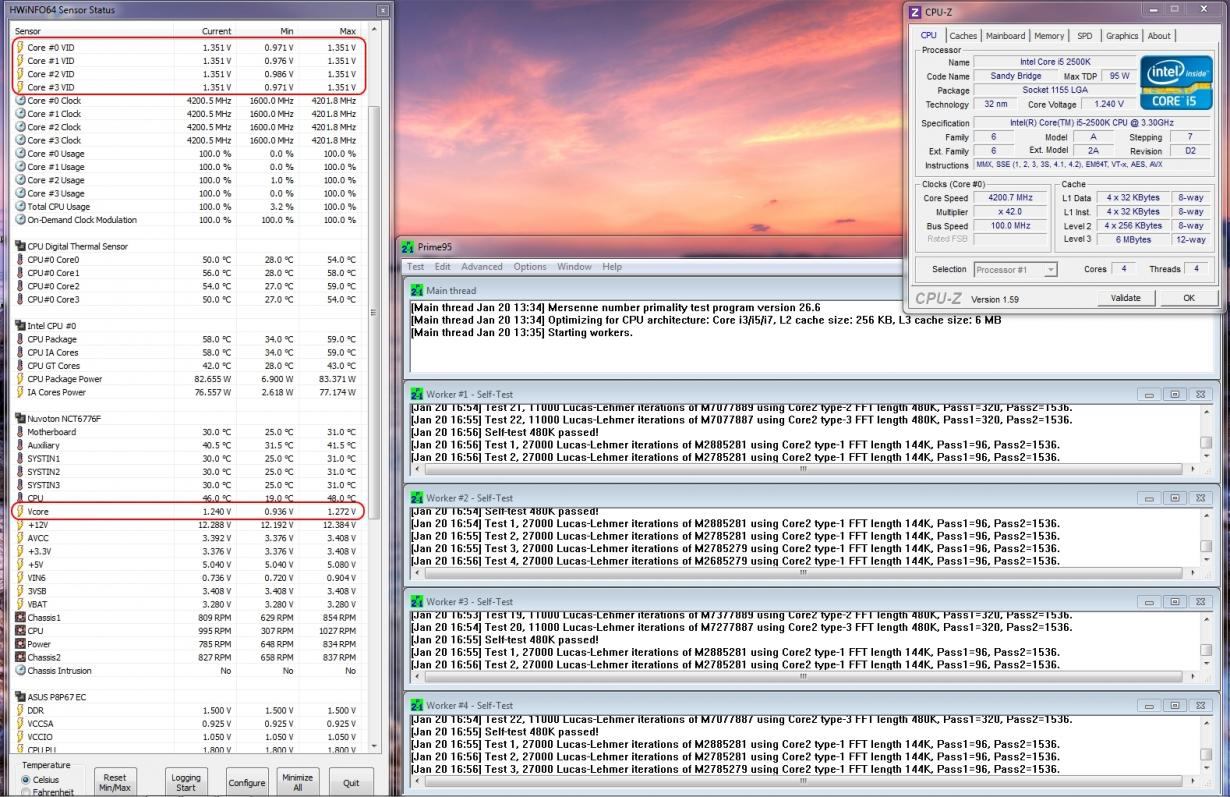This screenshot has width=1230, height=797.
Task: Click the Intel Core i5 logo in CPU-Z
Action: coord(1175,83)
